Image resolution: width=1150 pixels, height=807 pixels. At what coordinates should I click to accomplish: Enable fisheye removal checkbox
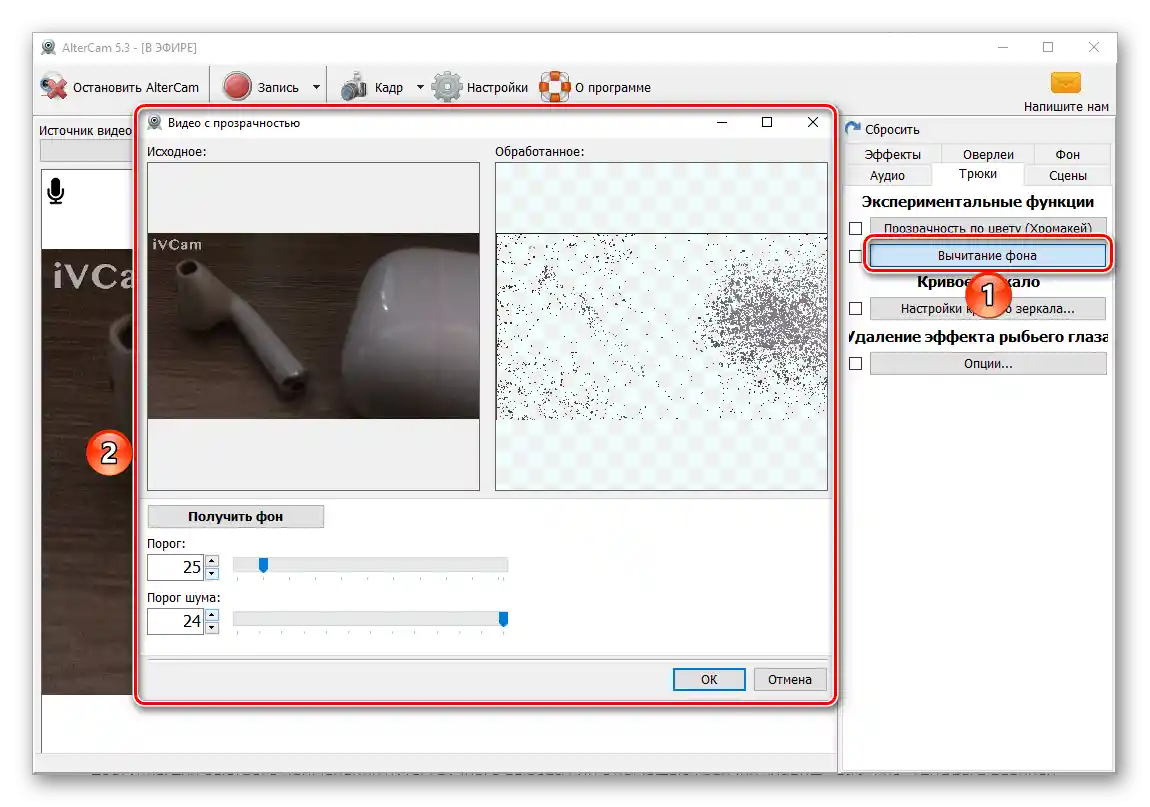point(855,363)
